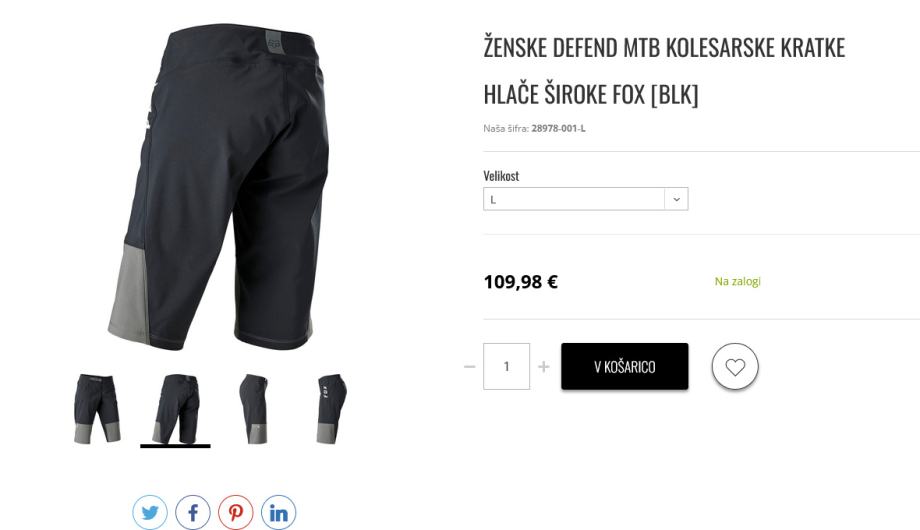The image size is (920, 530).
Task: Share product on Twitter
Action: 150,512
